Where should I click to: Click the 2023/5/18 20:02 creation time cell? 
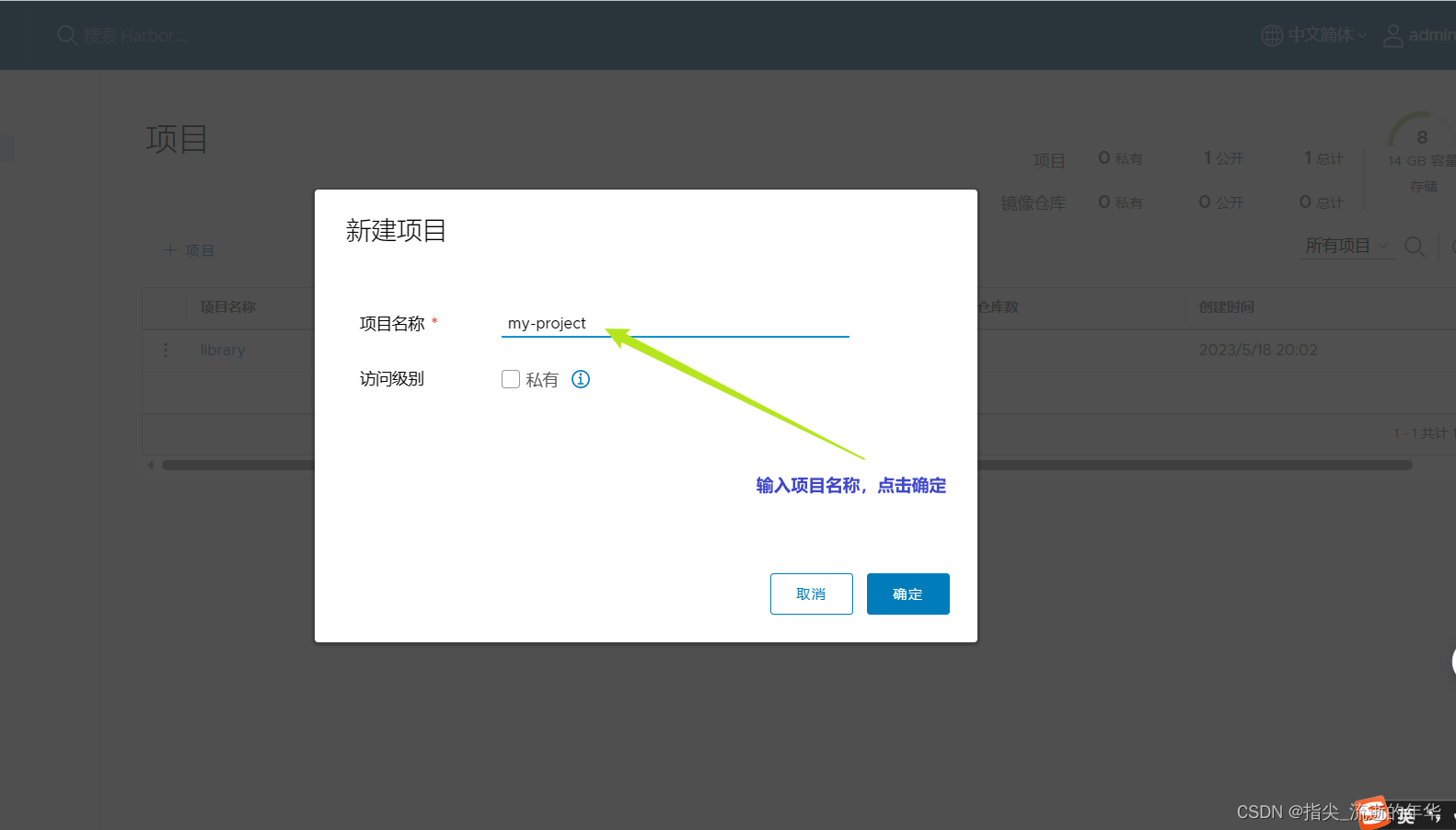point(1258,351)
